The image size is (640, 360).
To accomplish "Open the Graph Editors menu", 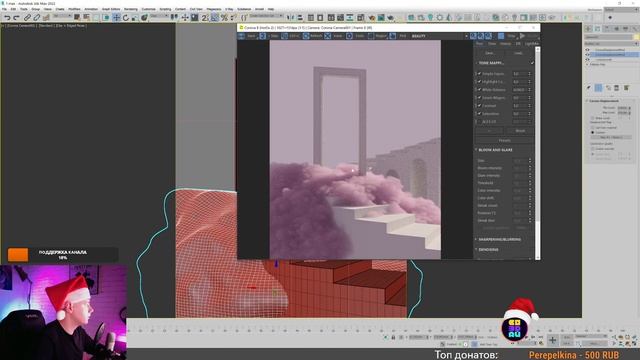I will (x=111, y=9).
